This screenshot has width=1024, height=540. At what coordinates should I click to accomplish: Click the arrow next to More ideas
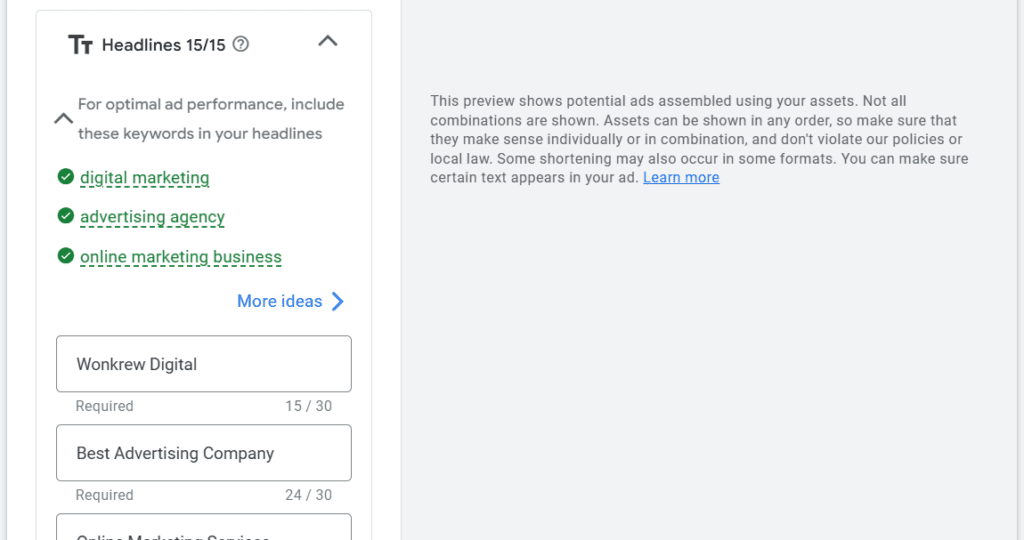coord(338,301)
